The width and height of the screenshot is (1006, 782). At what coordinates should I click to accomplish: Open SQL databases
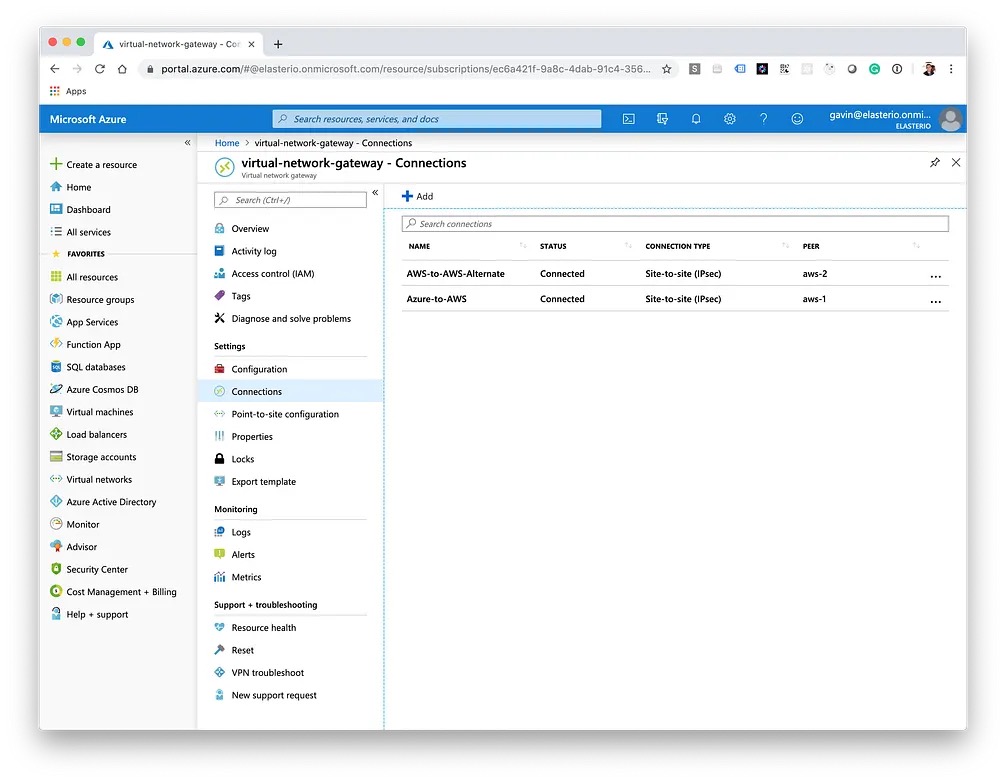click(88, 366)
